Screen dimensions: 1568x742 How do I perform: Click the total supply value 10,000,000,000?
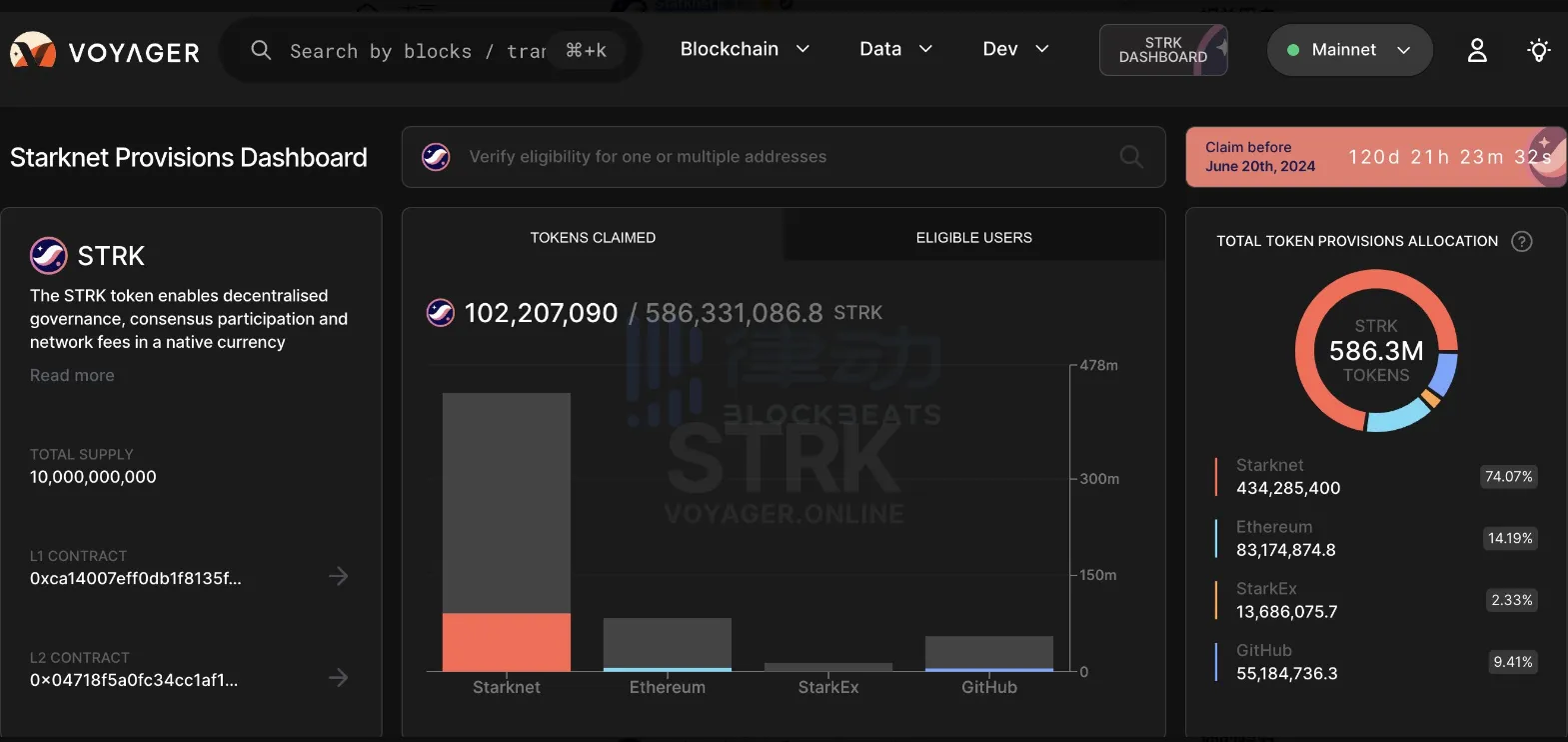(x=93, y=477)
